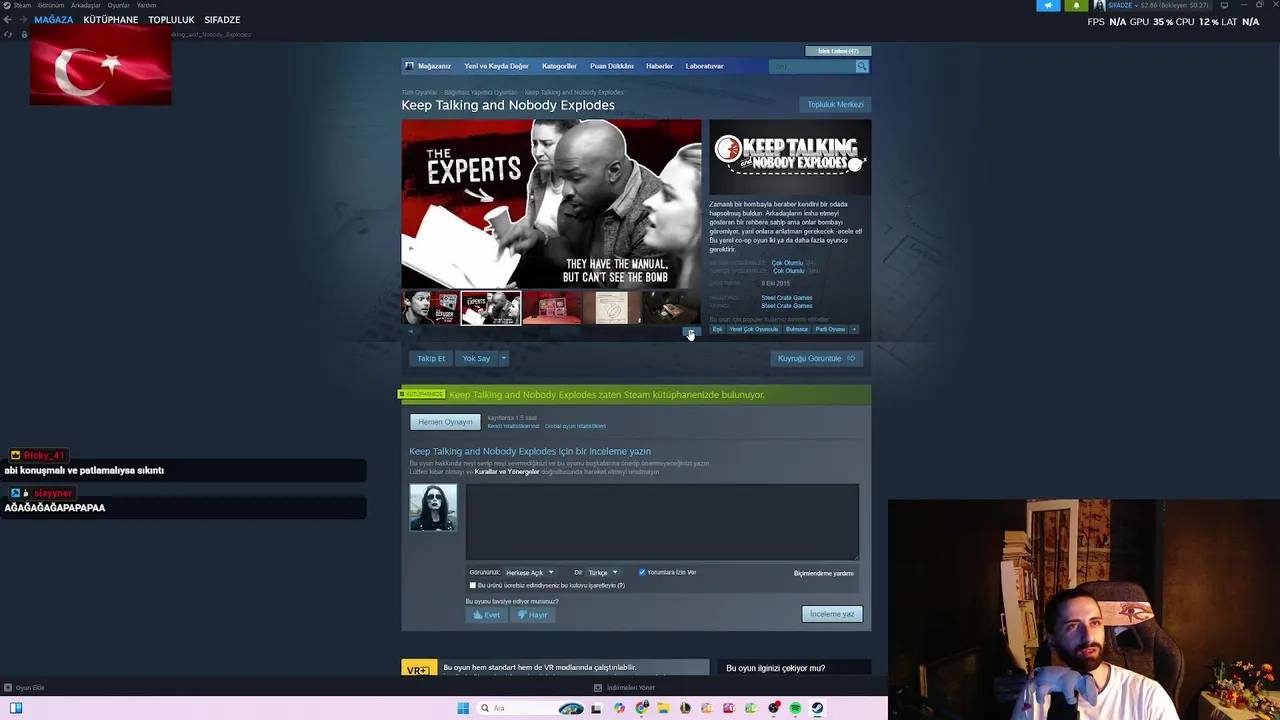
Task: Click the Steam notifications bell icon
Action: pos(1076,5)
